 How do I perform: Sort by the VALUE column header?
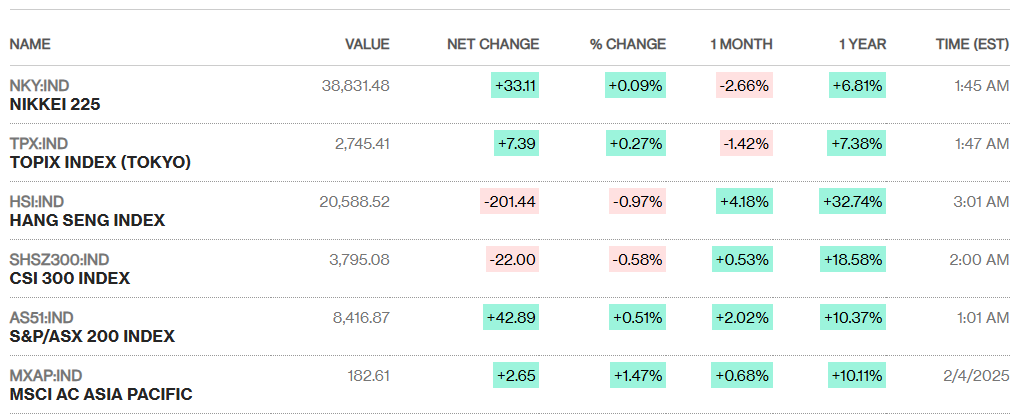tap(367, 44)
